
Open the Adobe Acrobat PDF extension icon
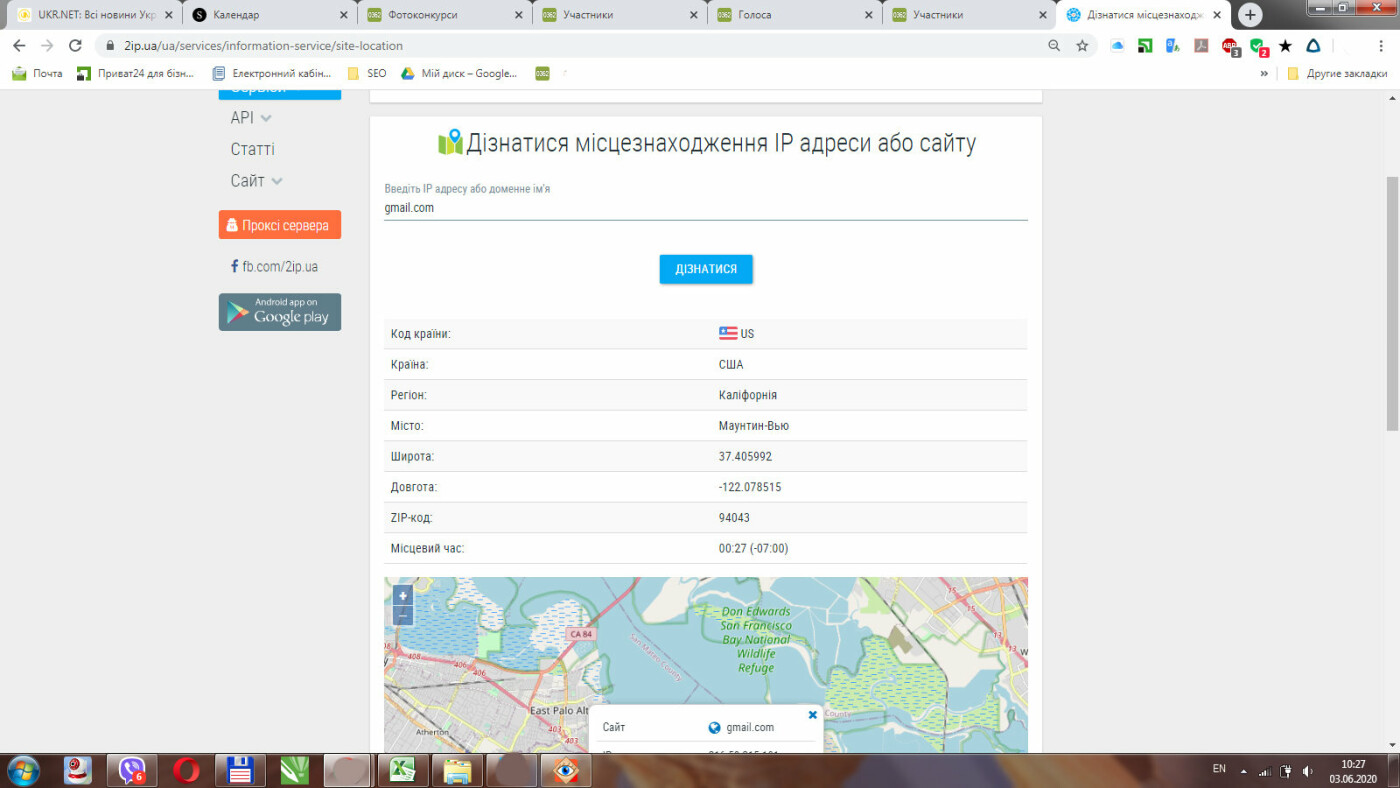point(1202,46)
